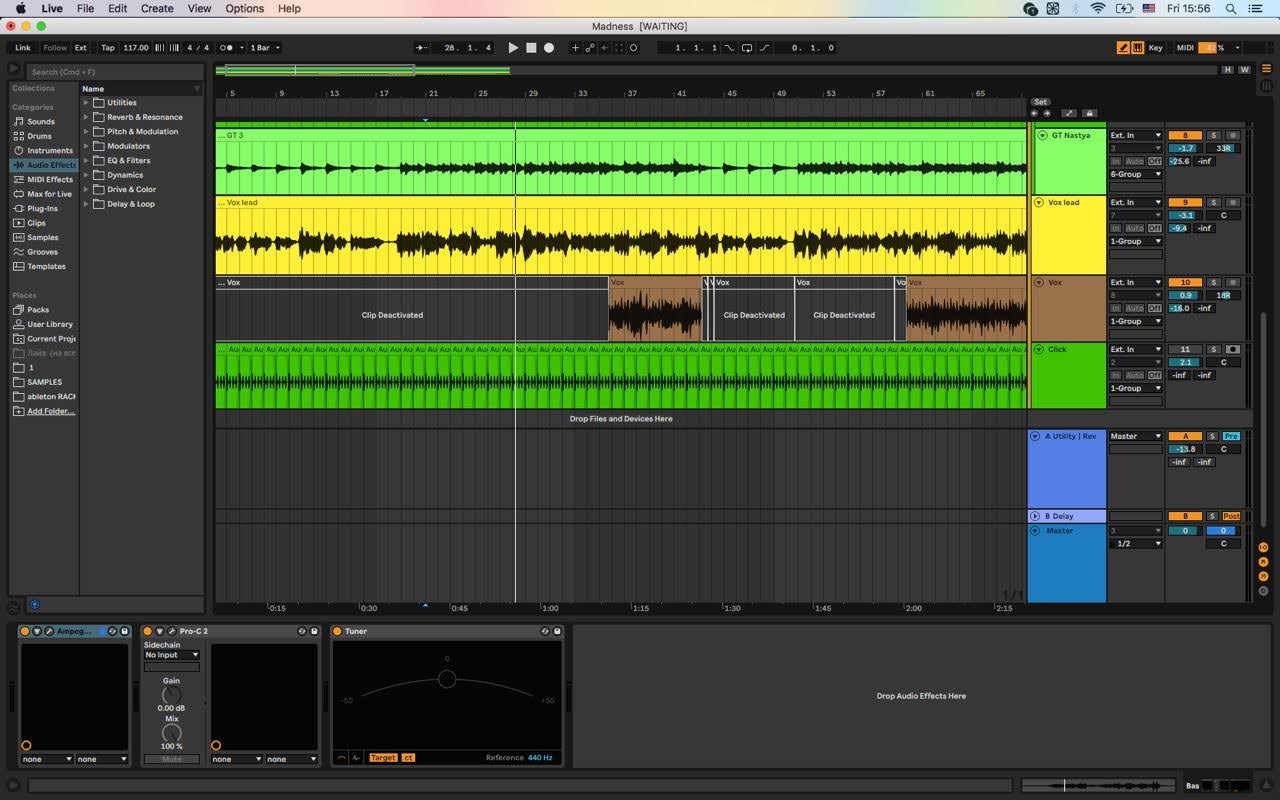Screen dimensions: 1280x800
Task: Click the Tap tempo button
Action: point(107,47)
